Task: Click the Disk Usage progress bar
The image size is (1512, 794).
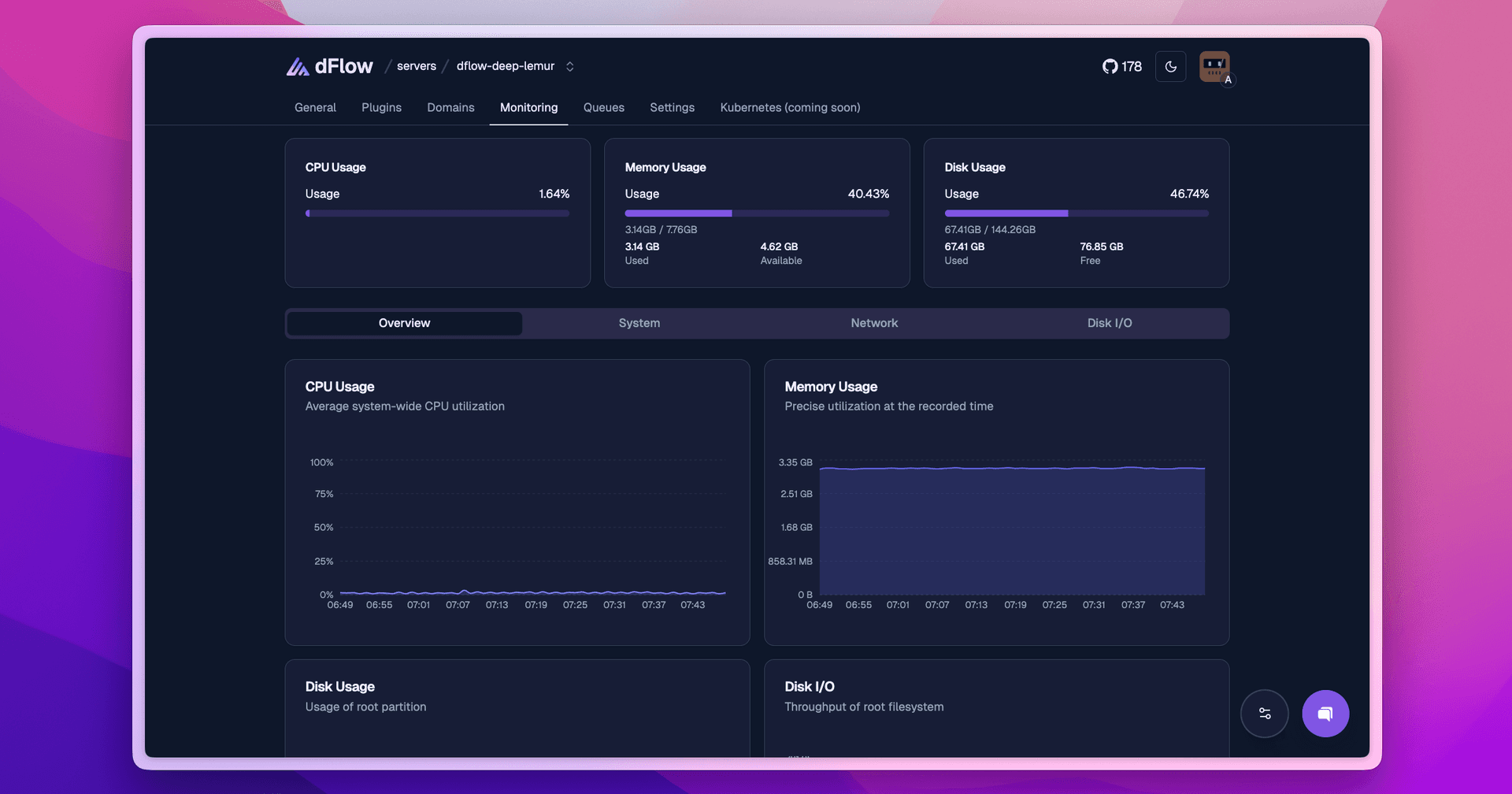Action: point(1076,213)
